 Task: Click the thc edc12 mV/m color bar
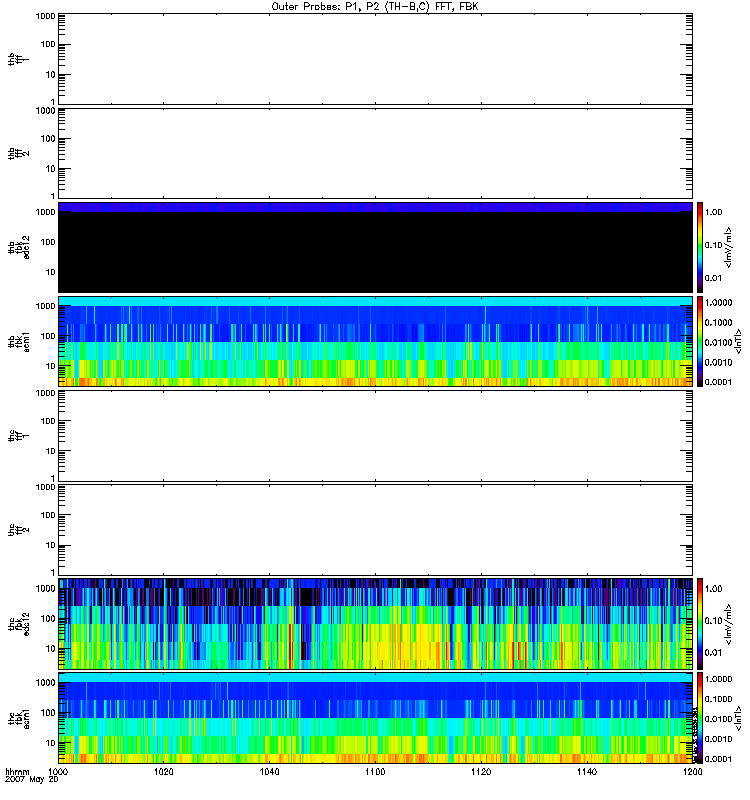tap(702, 623)
